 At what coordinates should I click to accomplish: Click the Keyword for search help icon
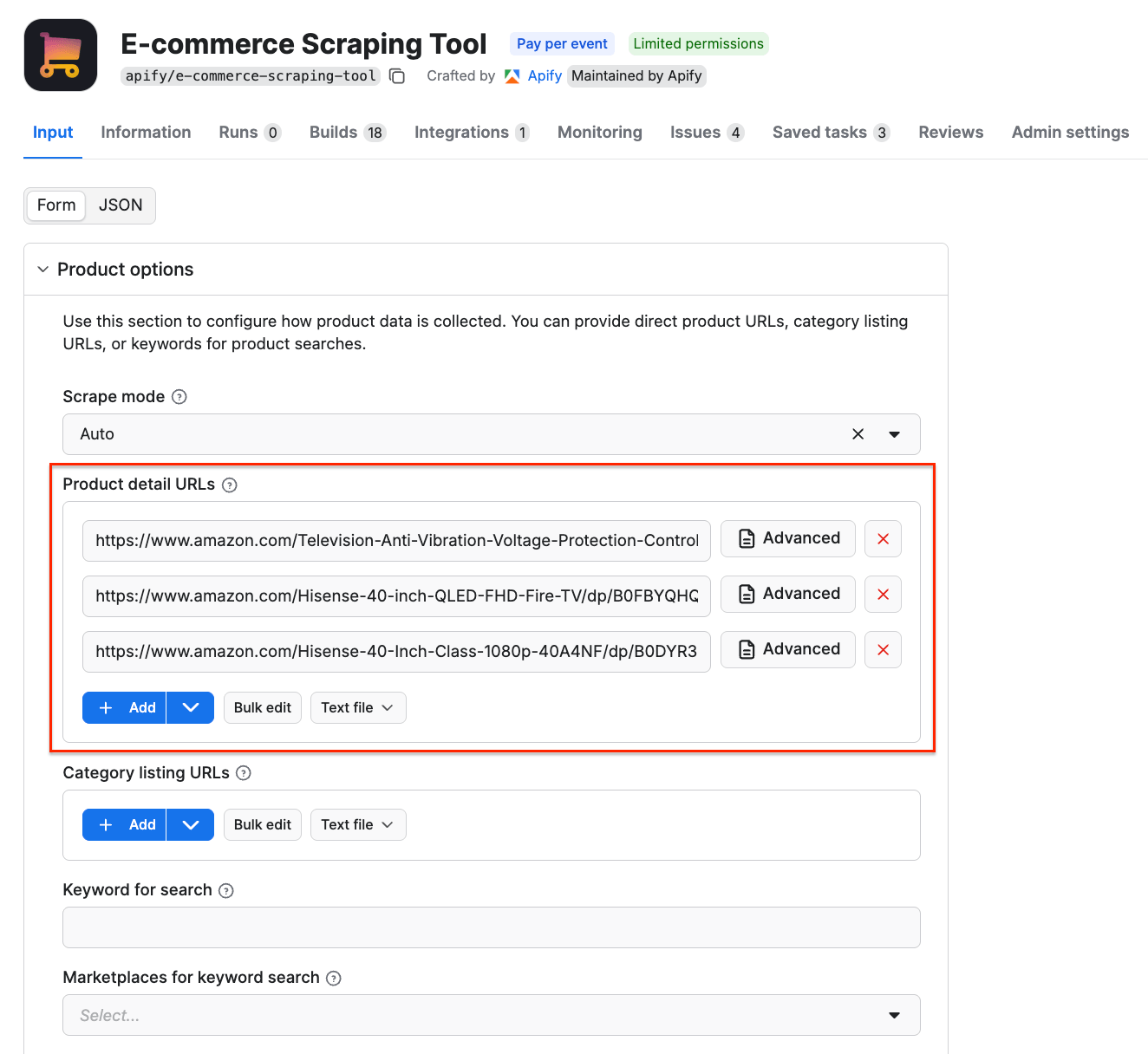(x=226, y=890)
